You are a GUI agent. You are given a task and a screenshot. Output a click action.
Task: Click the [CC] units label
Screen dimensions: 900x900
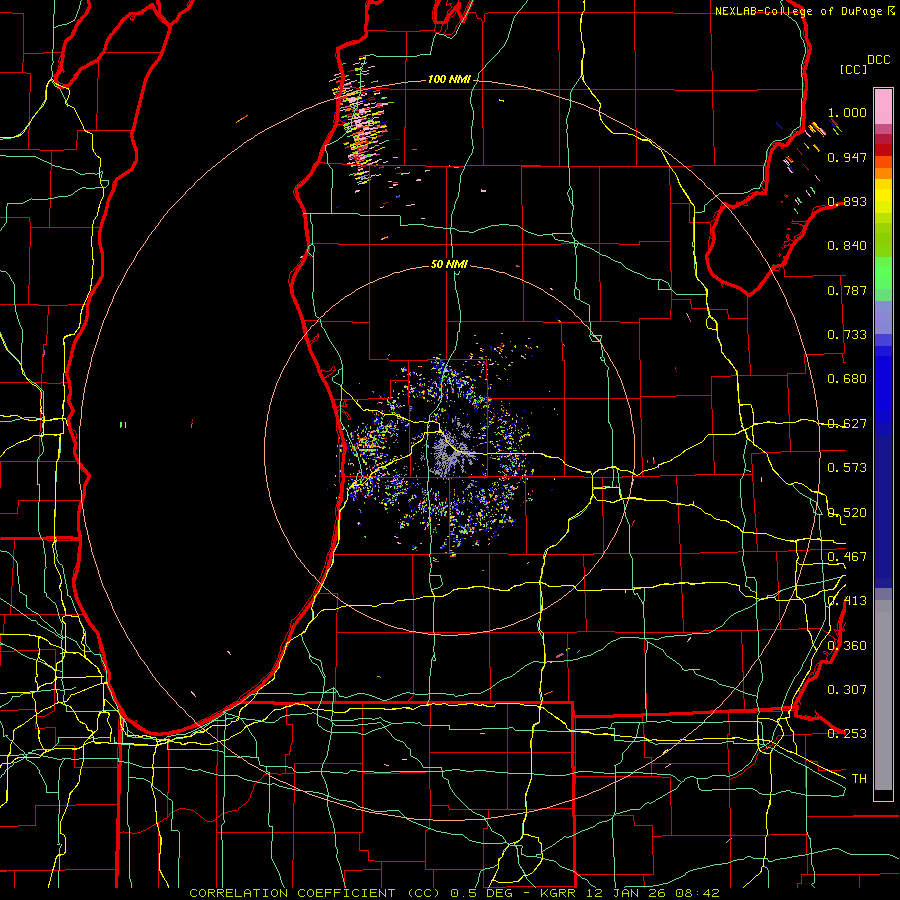(x=854, y=69)
